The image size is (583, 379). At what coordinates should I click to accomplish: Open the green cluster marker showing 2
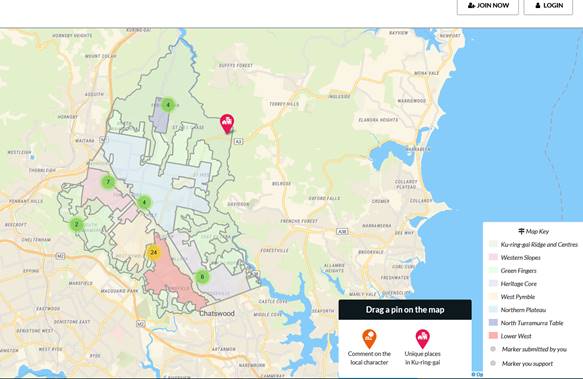click(77, 224)
